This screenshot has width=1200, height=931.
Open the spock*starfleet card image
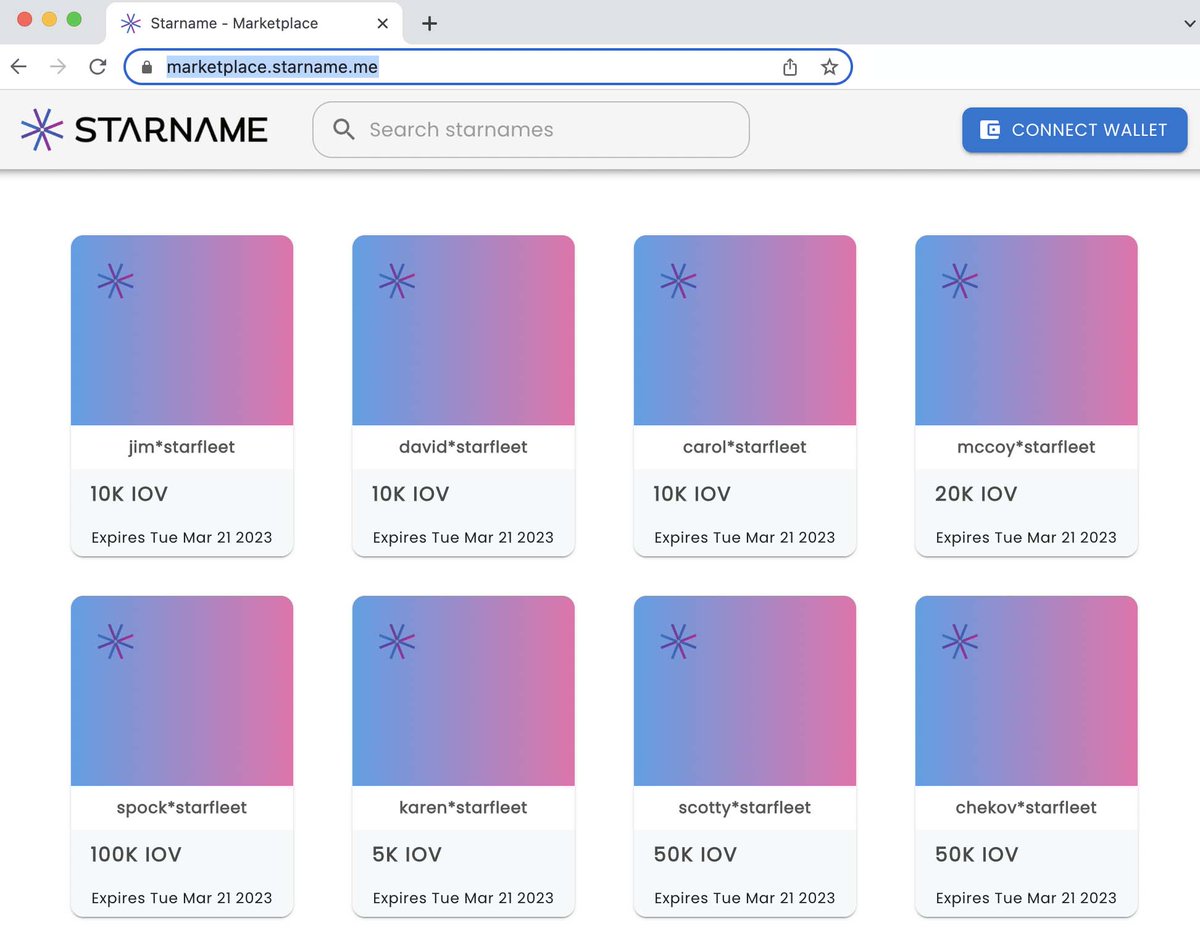coord(182,691)
